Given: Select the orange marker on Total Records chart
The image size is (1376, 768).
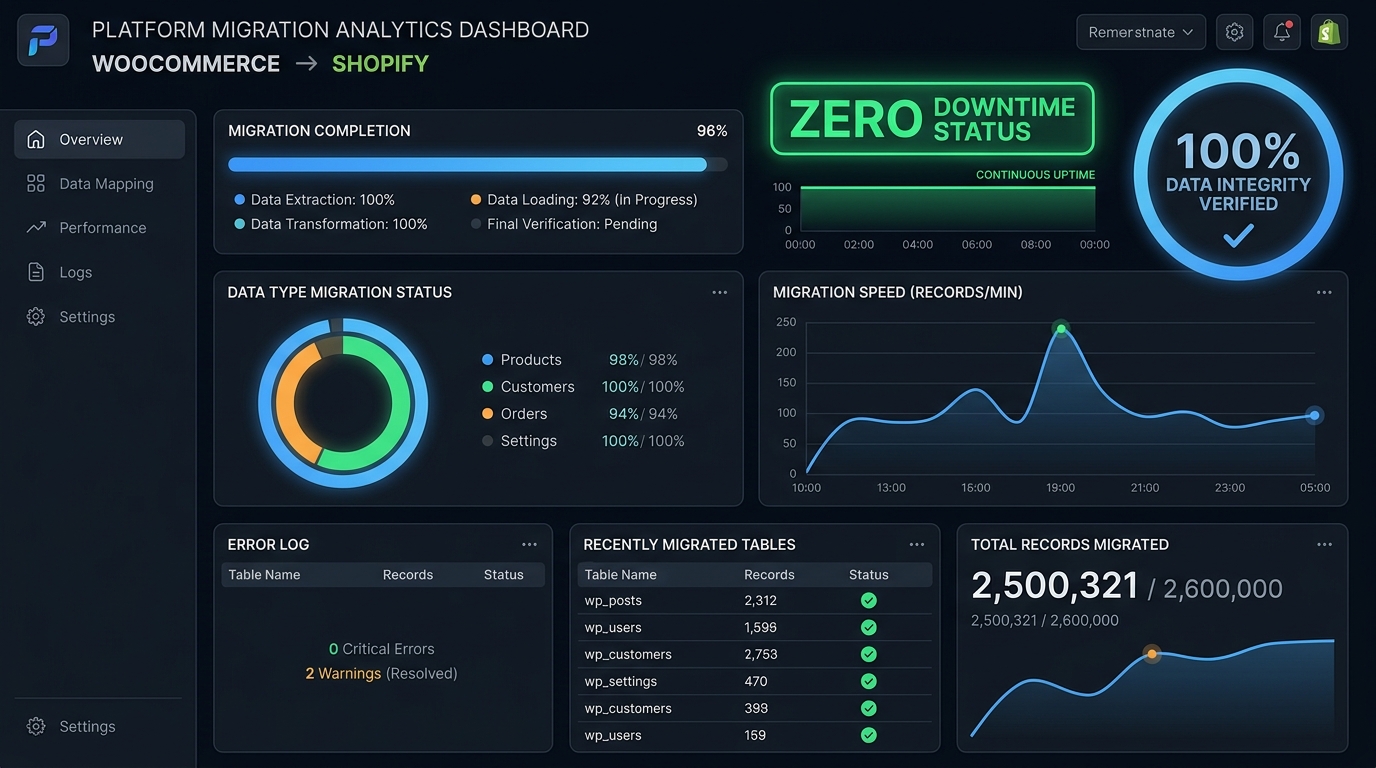Looking at the screenshot, I should point(1152,654).
